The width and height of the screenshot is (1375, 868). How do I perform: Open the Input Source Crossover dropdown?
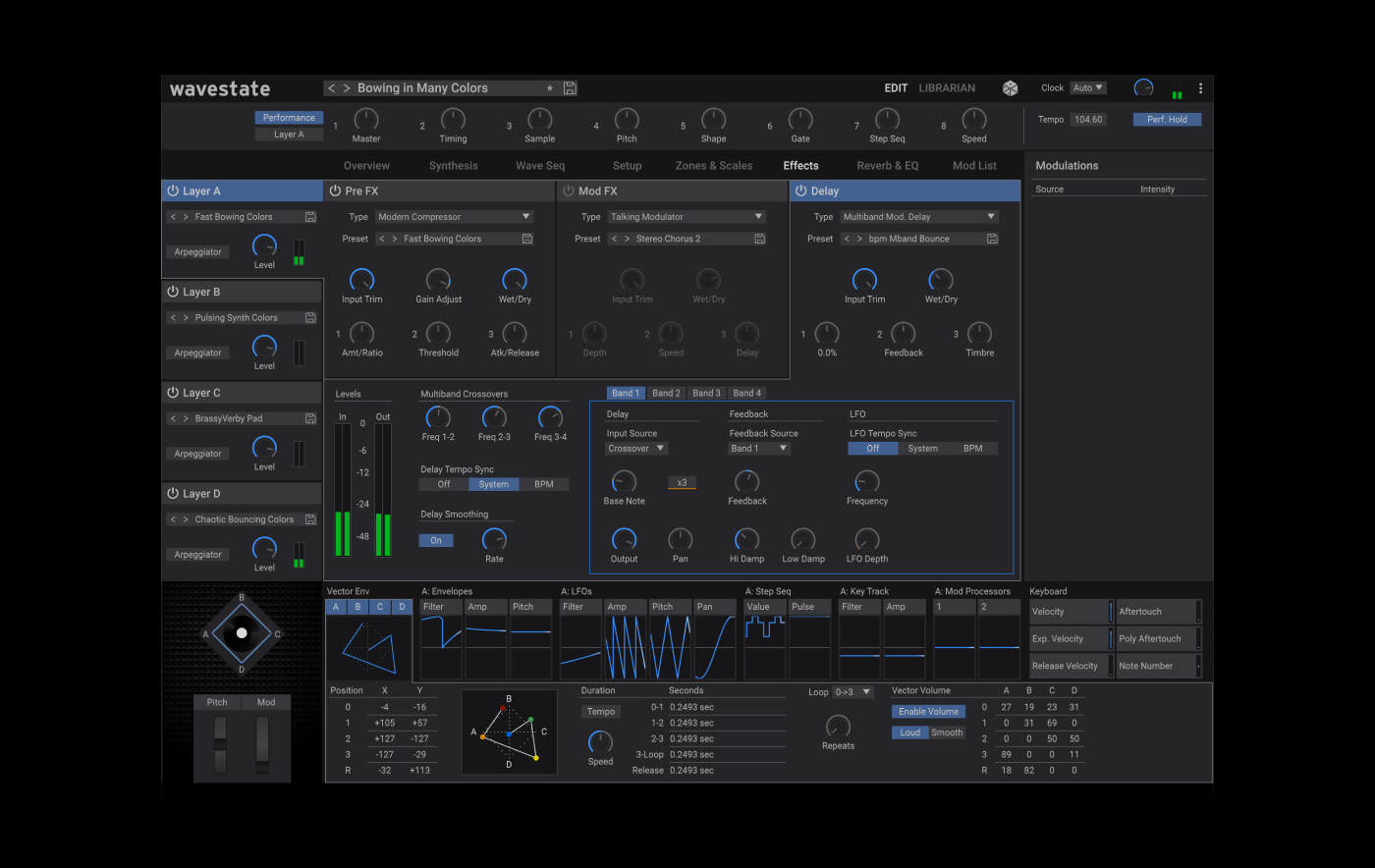tap(636, 449)
